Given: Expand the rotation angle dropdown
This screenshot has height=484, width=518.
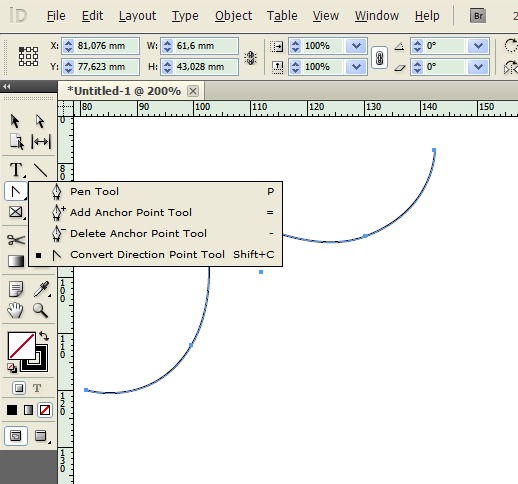Looking at the screenshot, I should 478,46.
